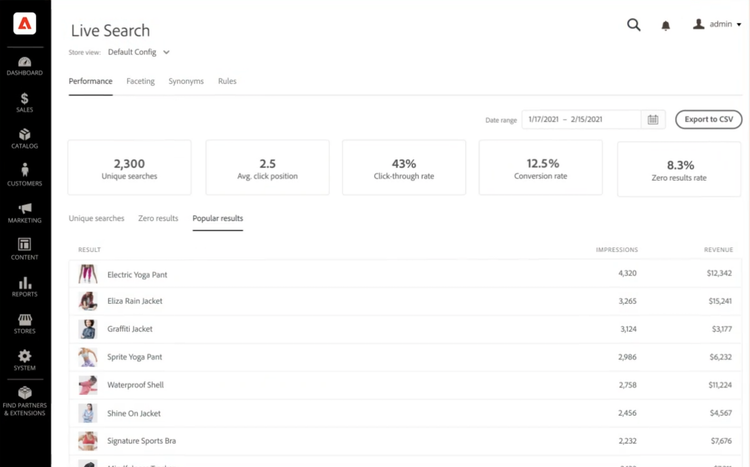Click the Electric Yoga Pant thumbnail
The image size is (750, 467).
(x=89, y=273)
